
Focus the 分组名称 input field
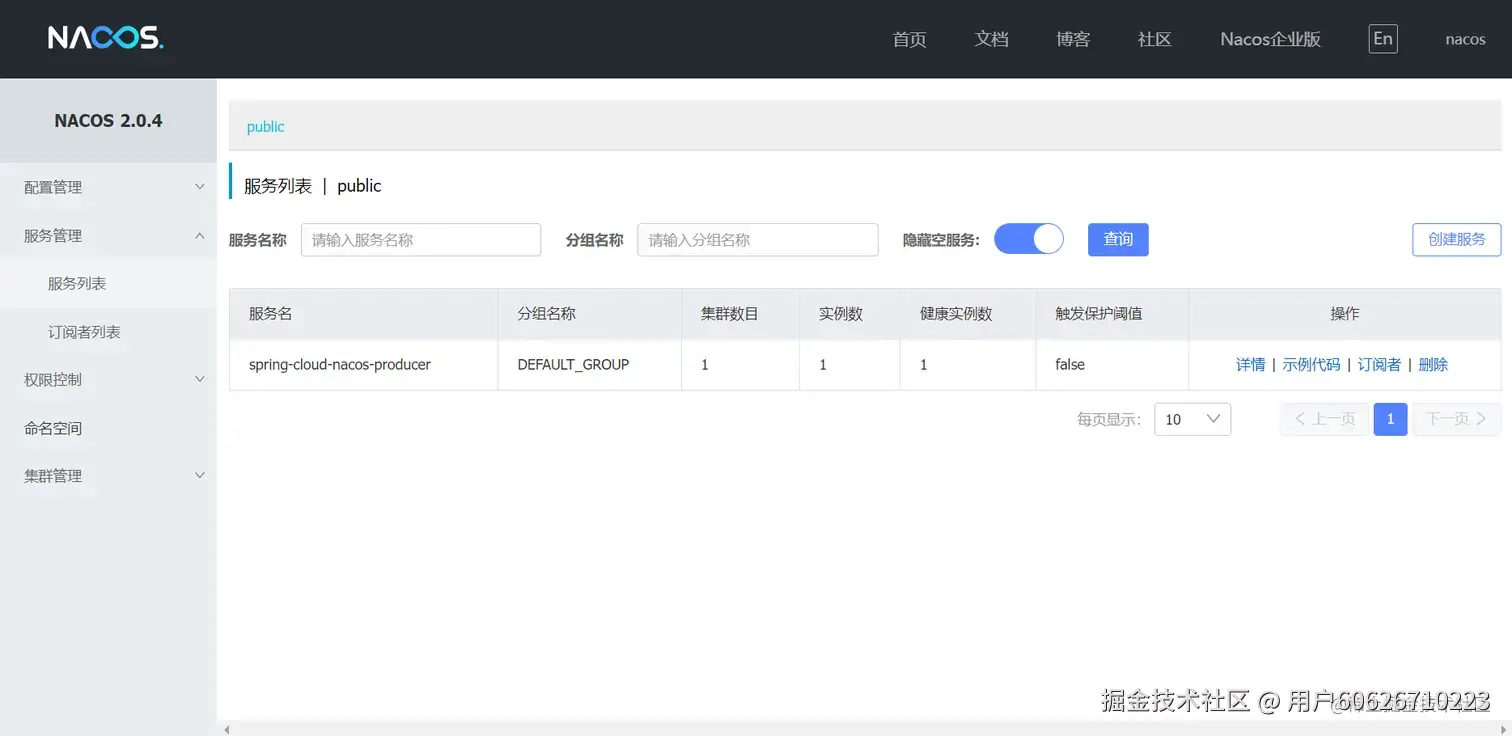click(x=758, y=240)
